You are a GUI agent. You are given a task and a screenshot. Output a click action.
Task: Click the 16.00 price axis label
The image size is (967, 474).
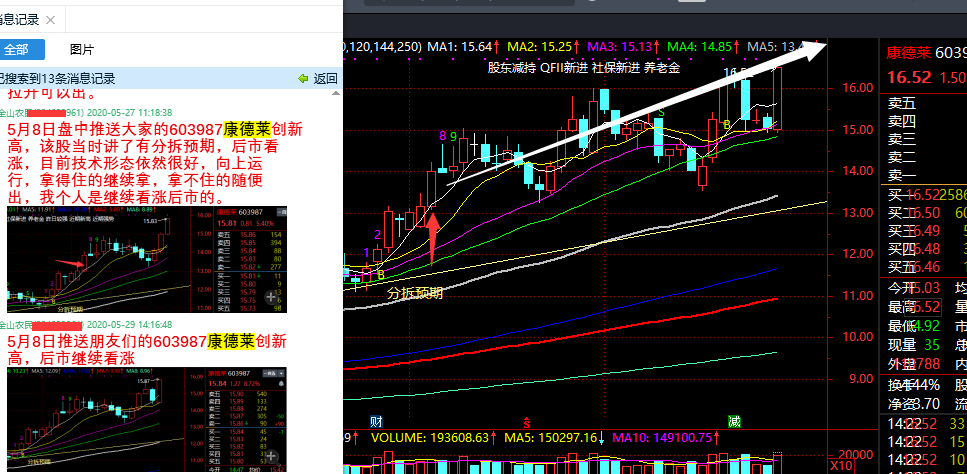click(858, 88)
